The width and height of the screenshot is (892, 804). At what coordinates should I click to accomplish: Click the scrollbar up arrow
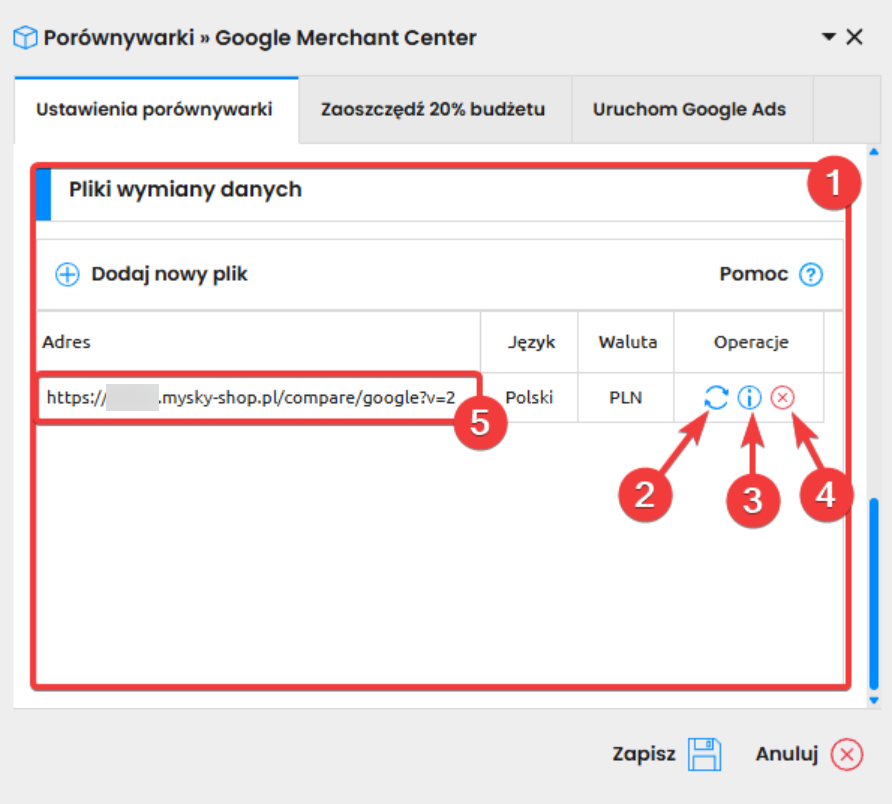pos(874,151)
